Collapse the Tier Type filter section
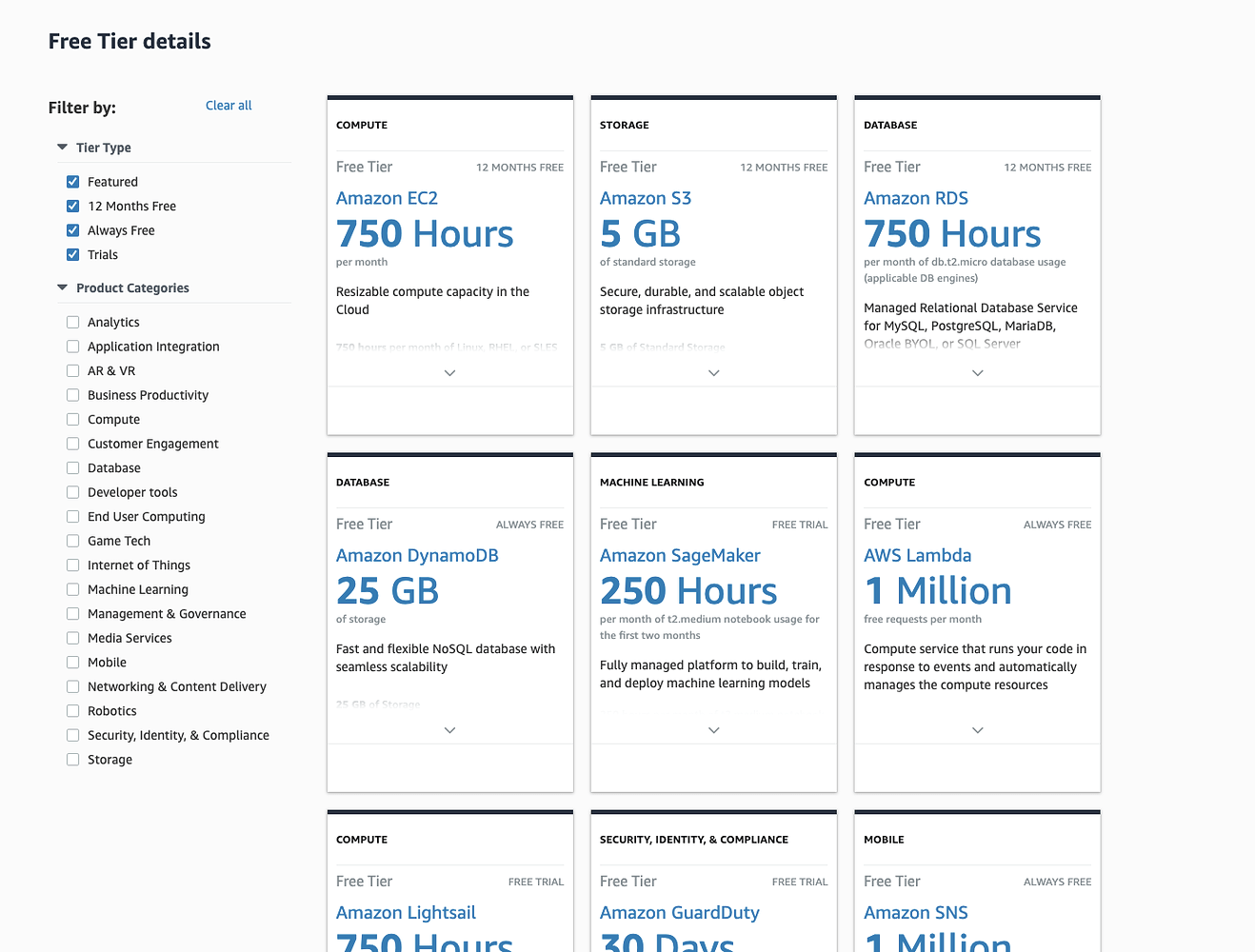 63,148
